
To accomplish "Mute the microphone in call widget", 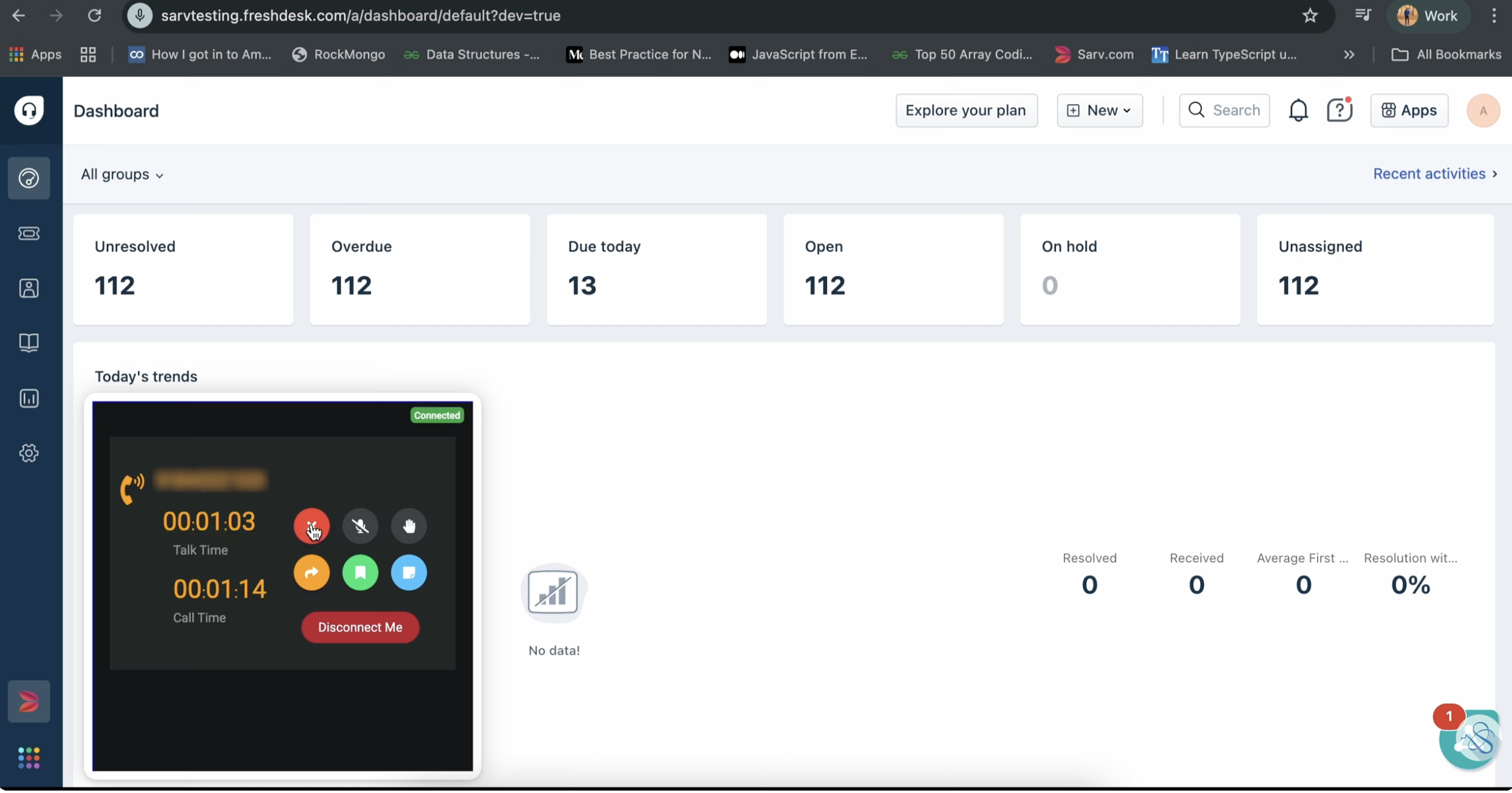I will point(360,526).
